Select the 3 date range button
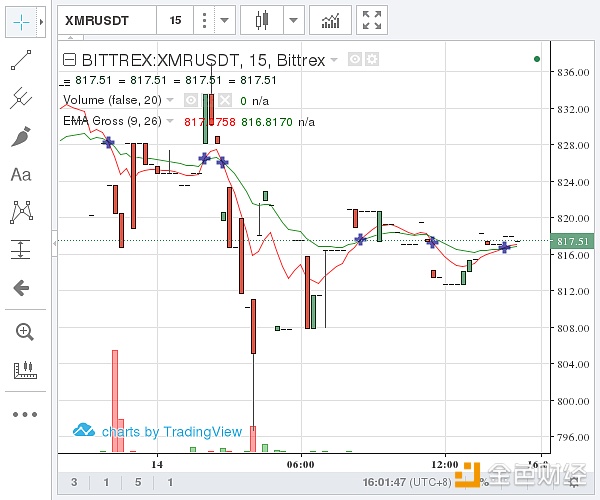This screenshot has height=500, width=600. [74, 482]
